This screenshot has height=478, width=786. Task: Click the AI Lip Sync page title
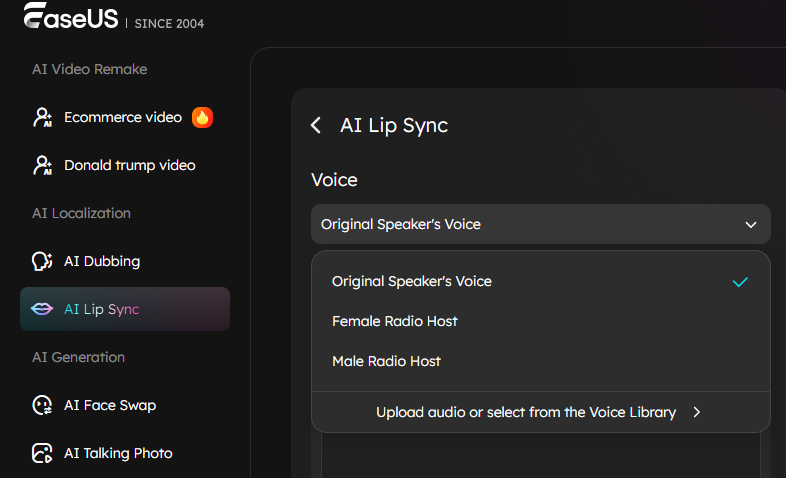point(394,125)
